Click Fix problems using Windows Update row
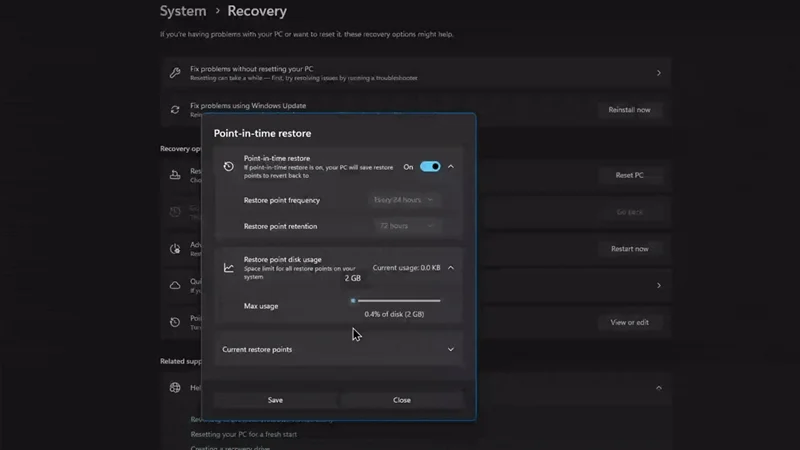This screenshot has height=450, width=800. (416, 110)
